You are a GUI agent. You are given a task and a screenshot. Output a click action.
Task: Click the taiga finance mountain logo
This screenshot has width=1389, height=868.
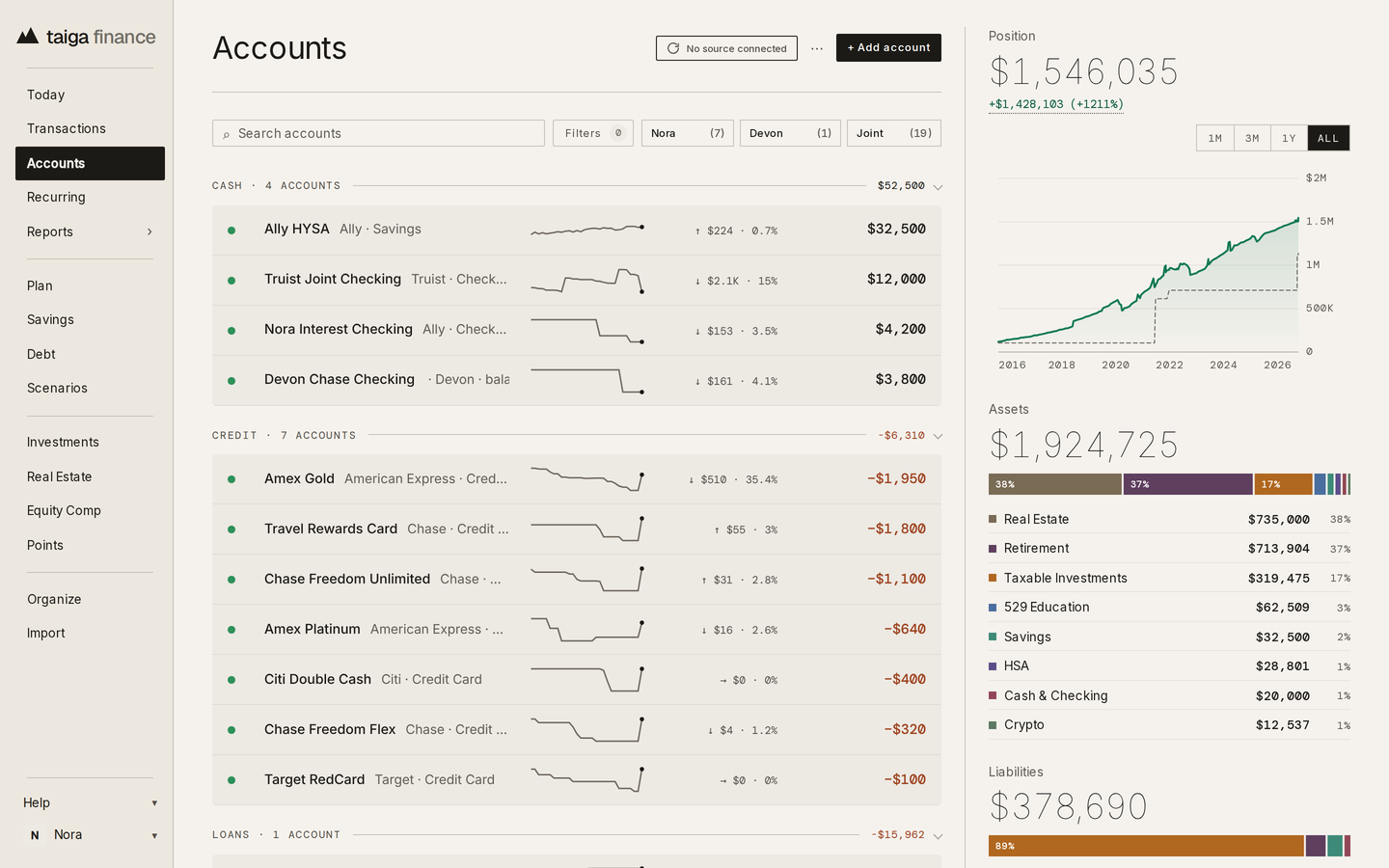[28, 37]
